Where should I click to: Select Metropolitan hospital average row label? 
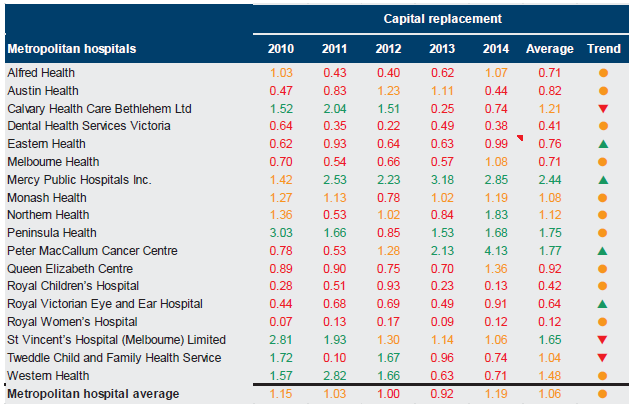(93, 394)
